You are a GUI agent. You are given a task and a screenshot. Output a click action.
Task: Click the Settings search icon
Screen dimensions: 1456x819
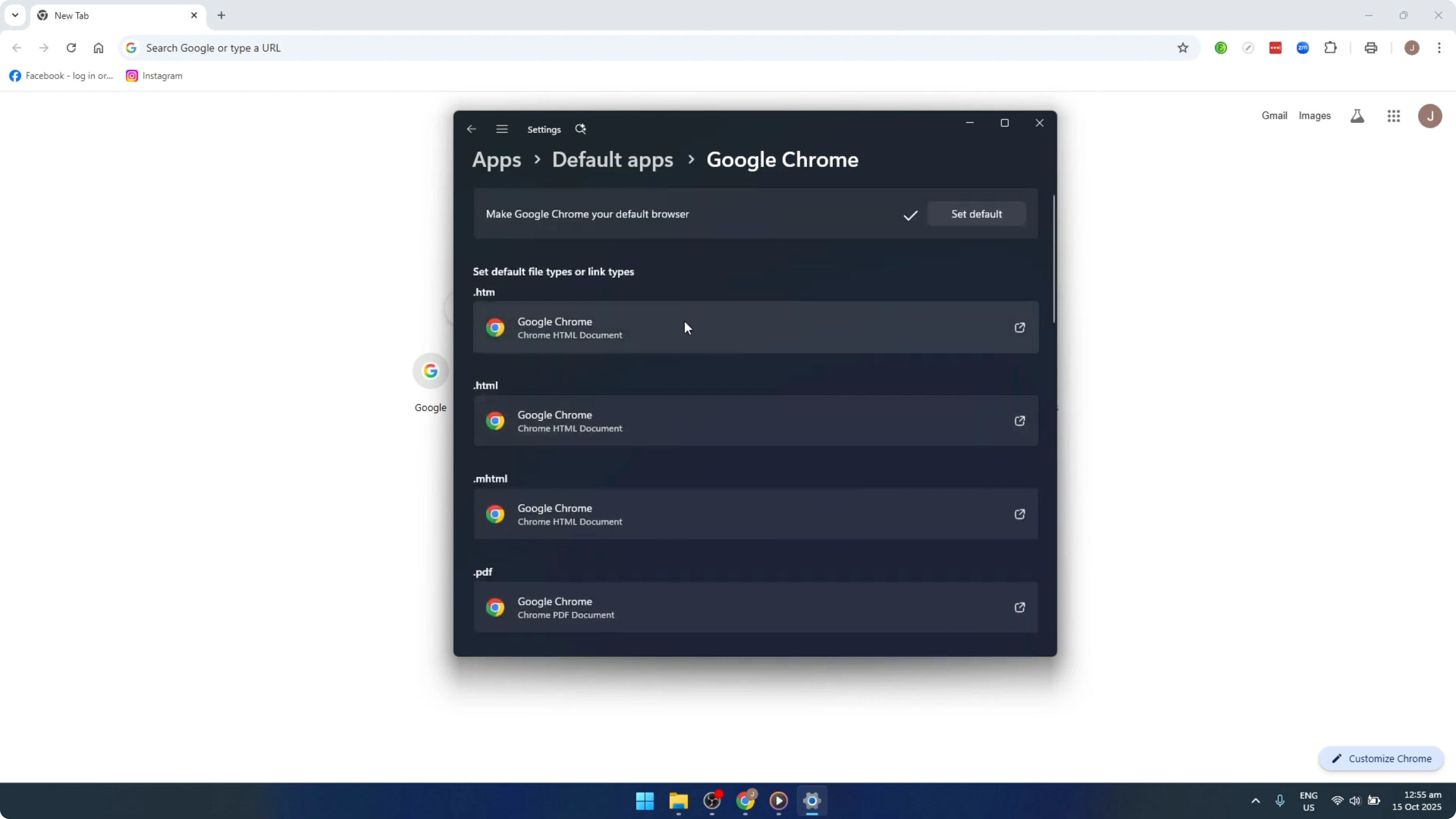[x=580, y=129]
